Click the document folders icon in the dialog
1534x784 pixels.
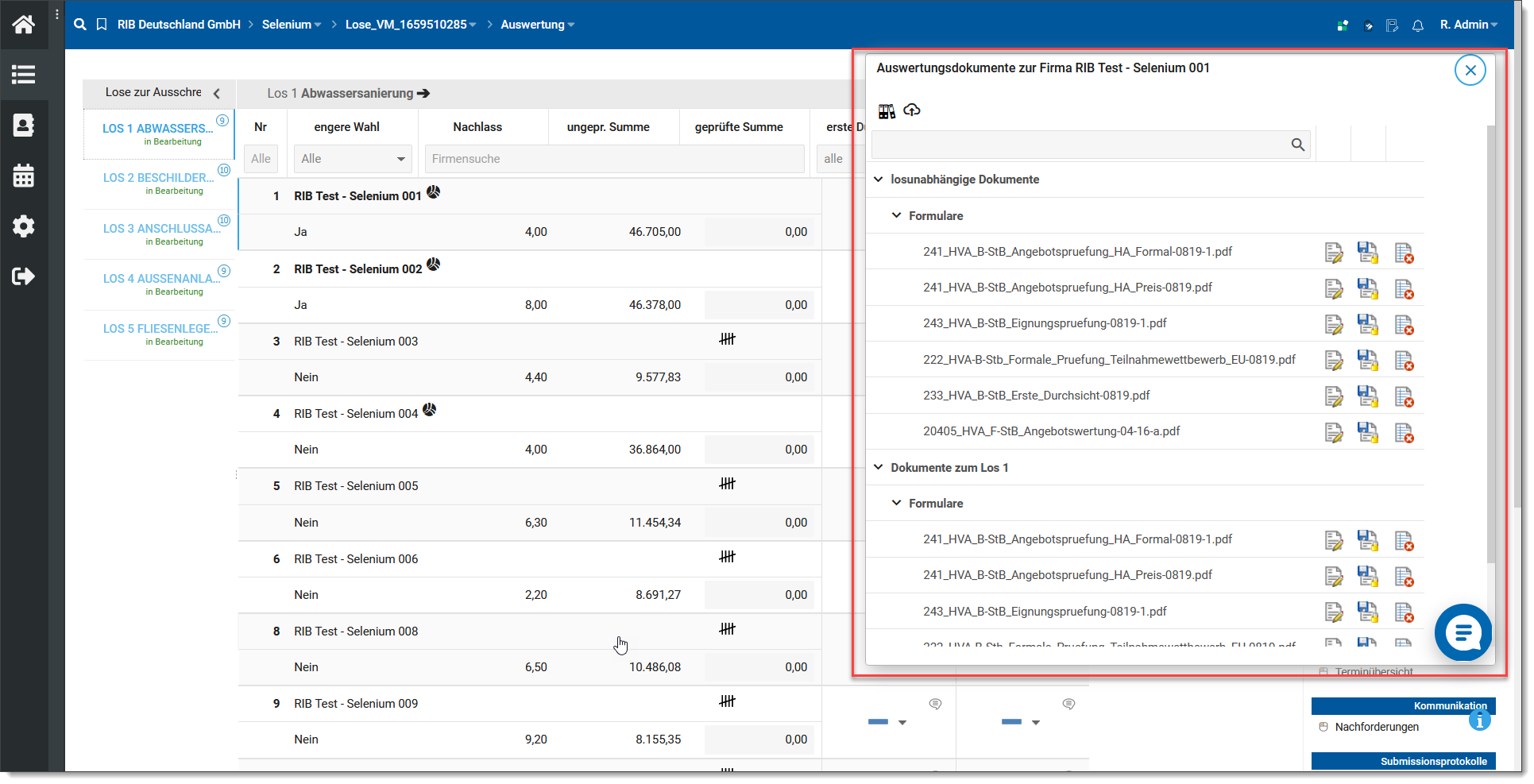[x=887, y=111]
